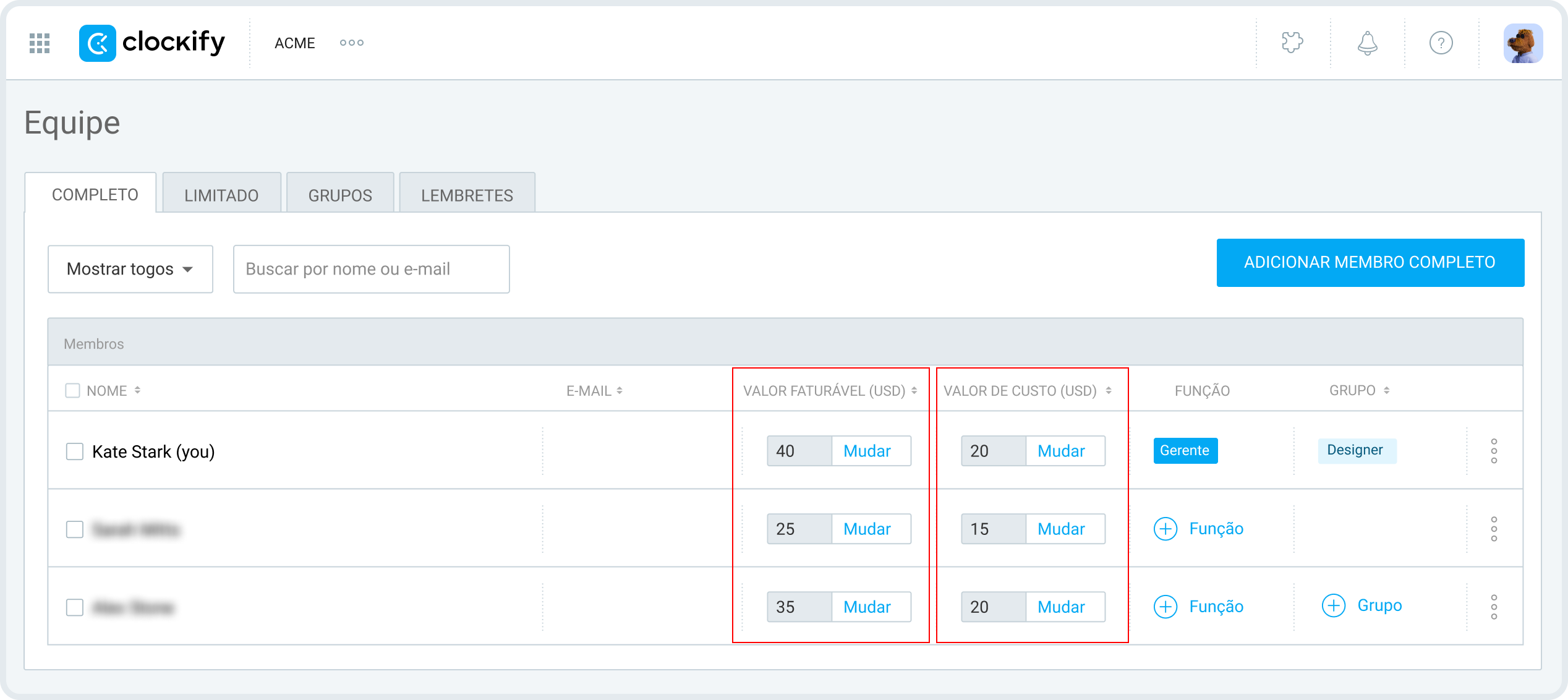
Task: Tick the select-all NOME header checkbox
Action: (73, 391)
